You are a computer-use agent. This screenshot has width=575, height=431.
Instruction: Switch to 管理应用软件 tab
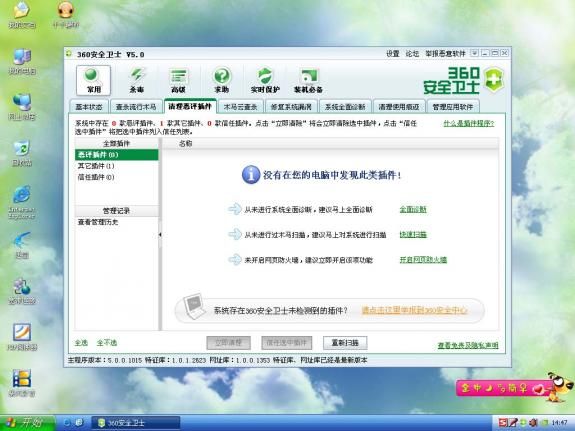pyautogui.click(x=453, y=107)
